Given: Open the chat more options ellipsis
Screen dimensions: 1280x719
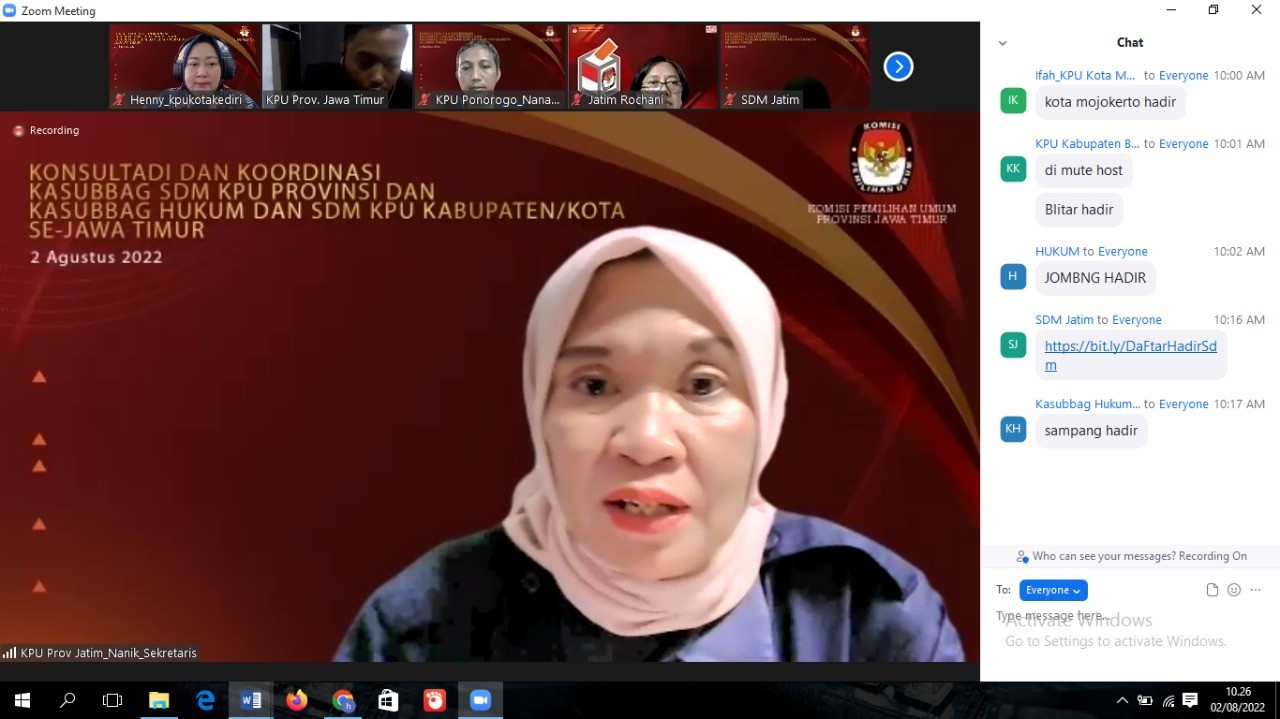Looking at the screenshot, I should pos(1256,590).
